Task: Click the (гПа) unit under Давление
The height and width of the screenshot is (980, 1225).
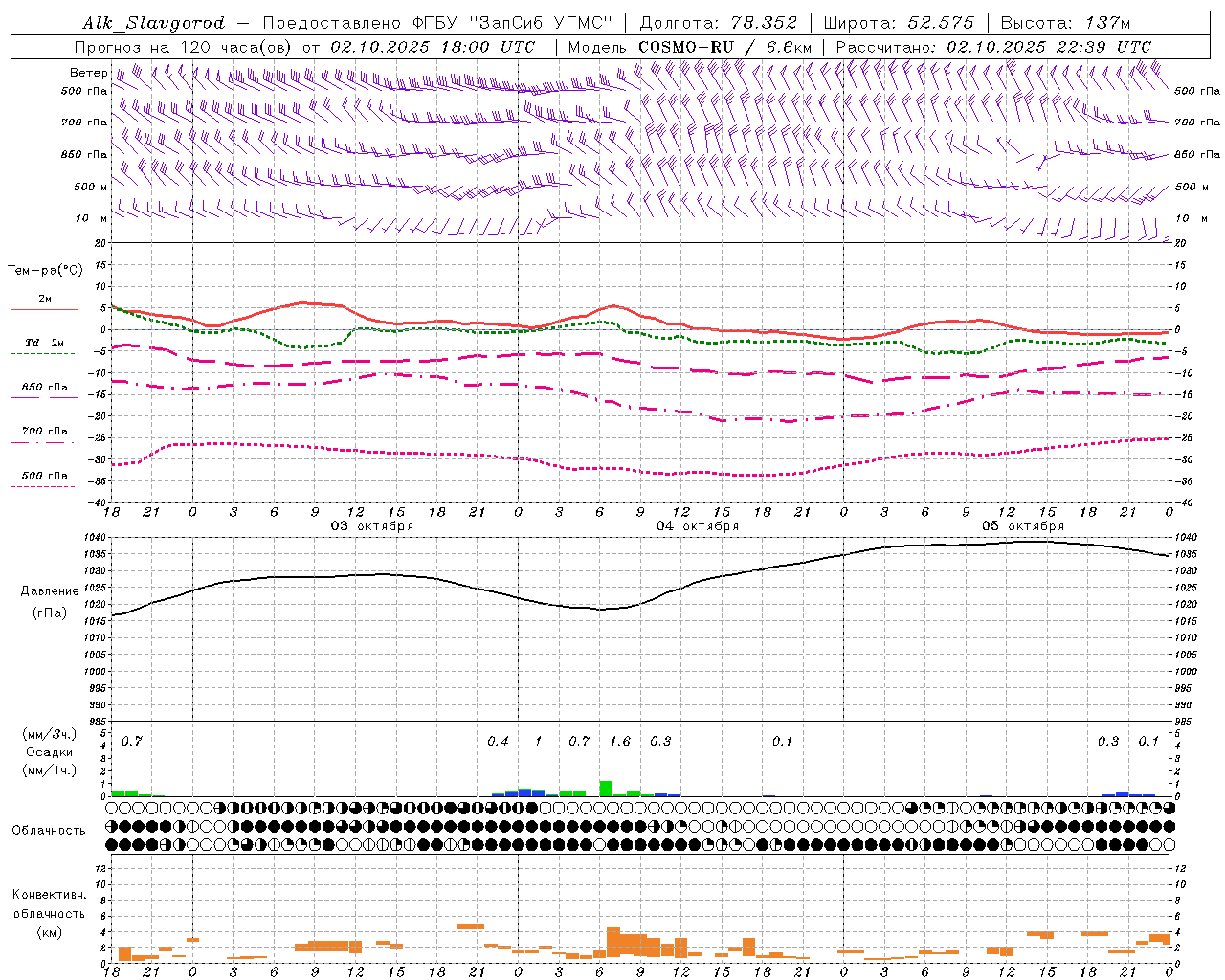Action: coord(50,612)
